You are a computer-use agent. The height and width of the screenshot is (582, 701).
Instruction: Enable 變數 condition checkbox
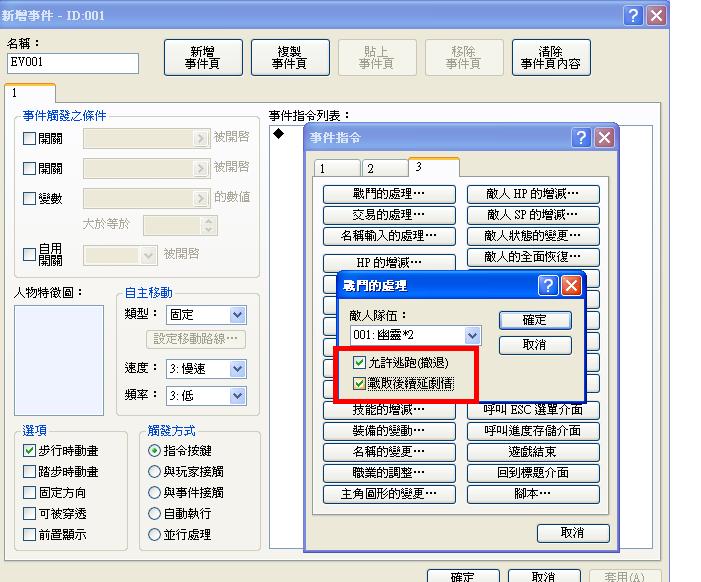[29, 198]
